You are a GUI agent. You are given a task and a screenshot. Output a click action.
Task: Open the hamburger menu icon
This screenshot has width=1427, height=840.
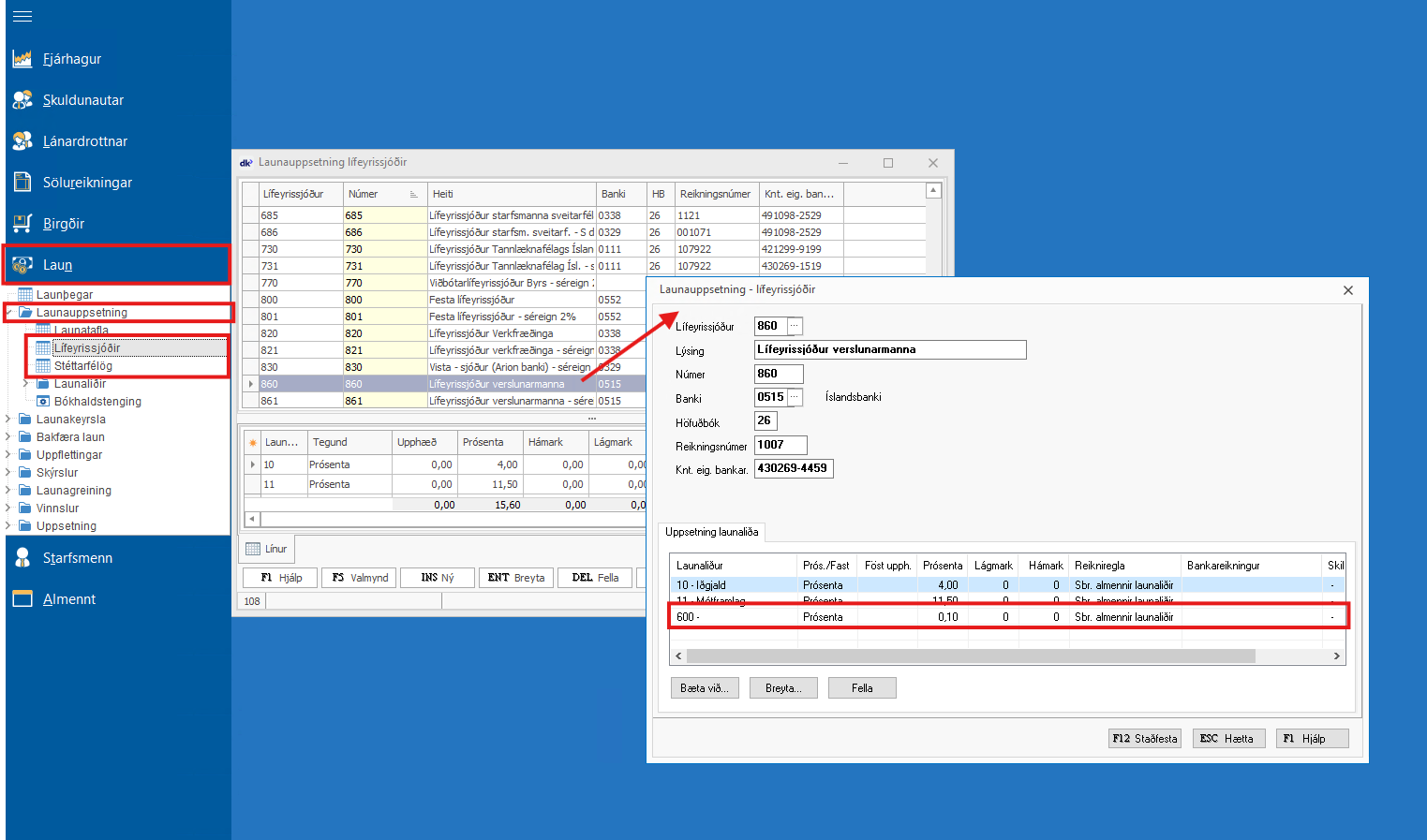click(22, 16)
